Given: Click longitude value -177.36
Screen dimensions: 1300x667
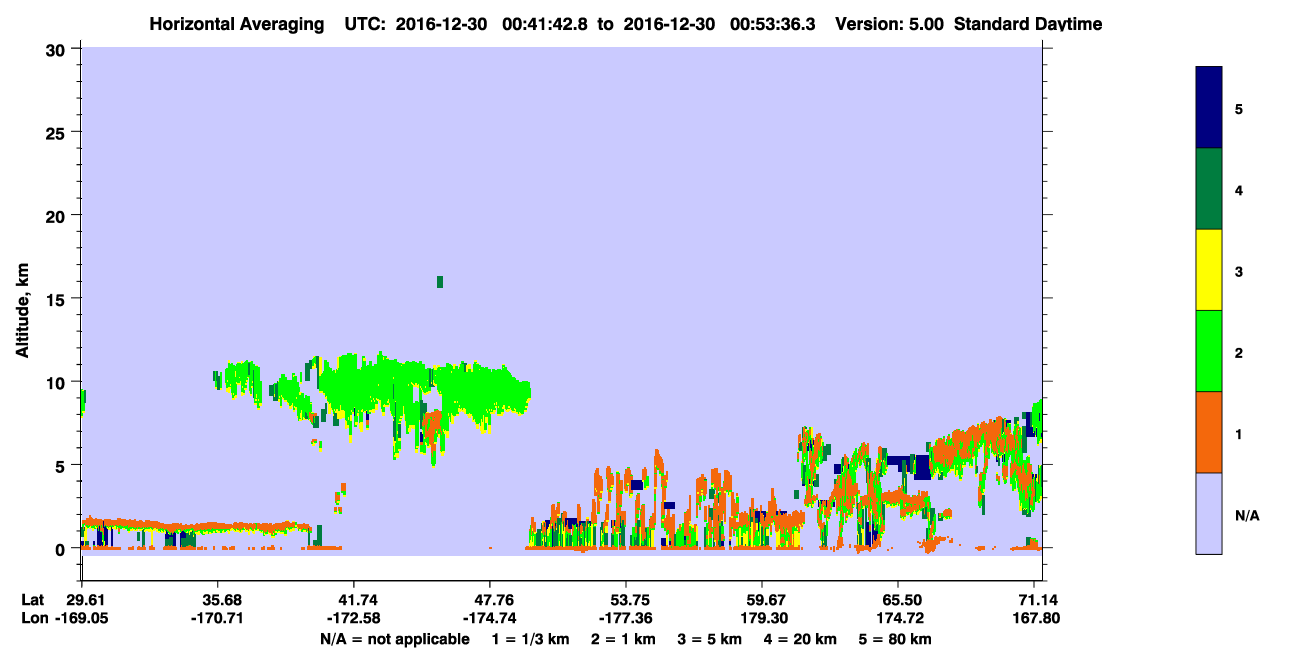Looking at the screenshot, I should (x=626, y=618).
